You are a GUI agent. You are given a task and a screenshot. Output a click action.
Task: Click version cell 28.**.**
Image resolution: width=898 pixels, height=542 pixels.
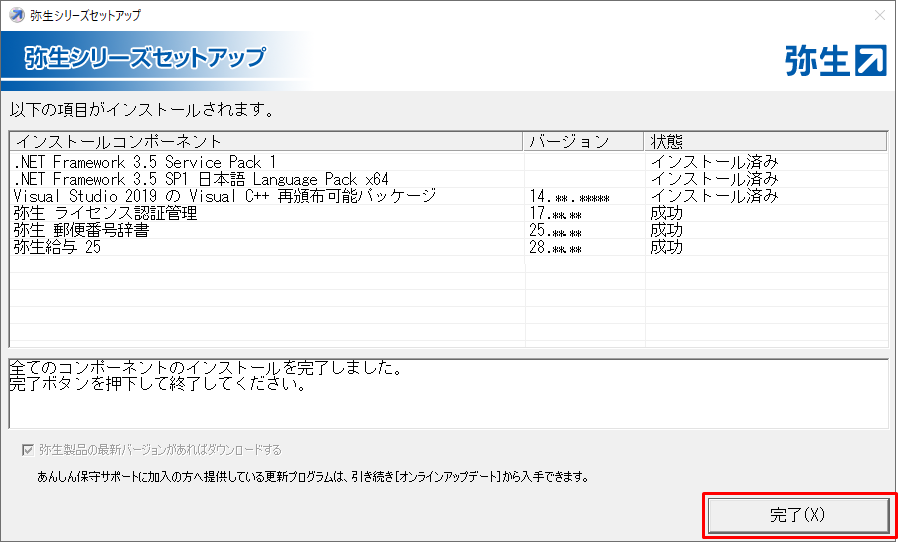pos(556,250)
